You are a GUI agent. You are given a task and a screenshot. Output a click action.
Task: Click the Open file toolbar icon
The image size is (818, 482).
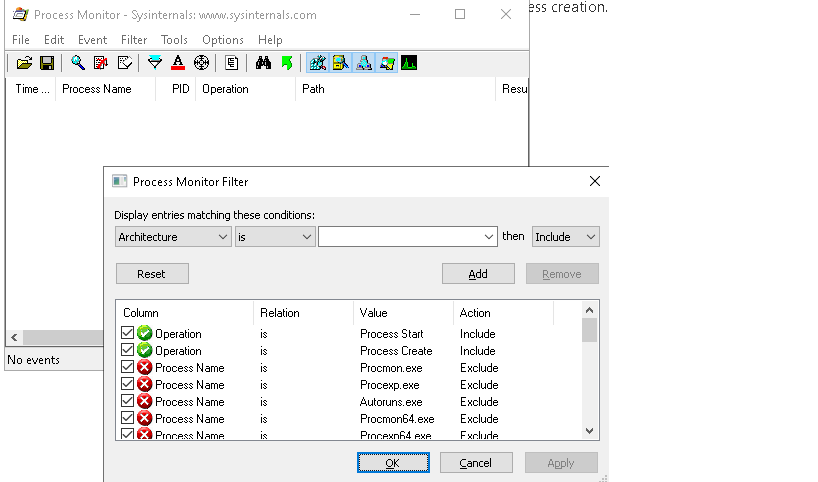coord(24,63)
